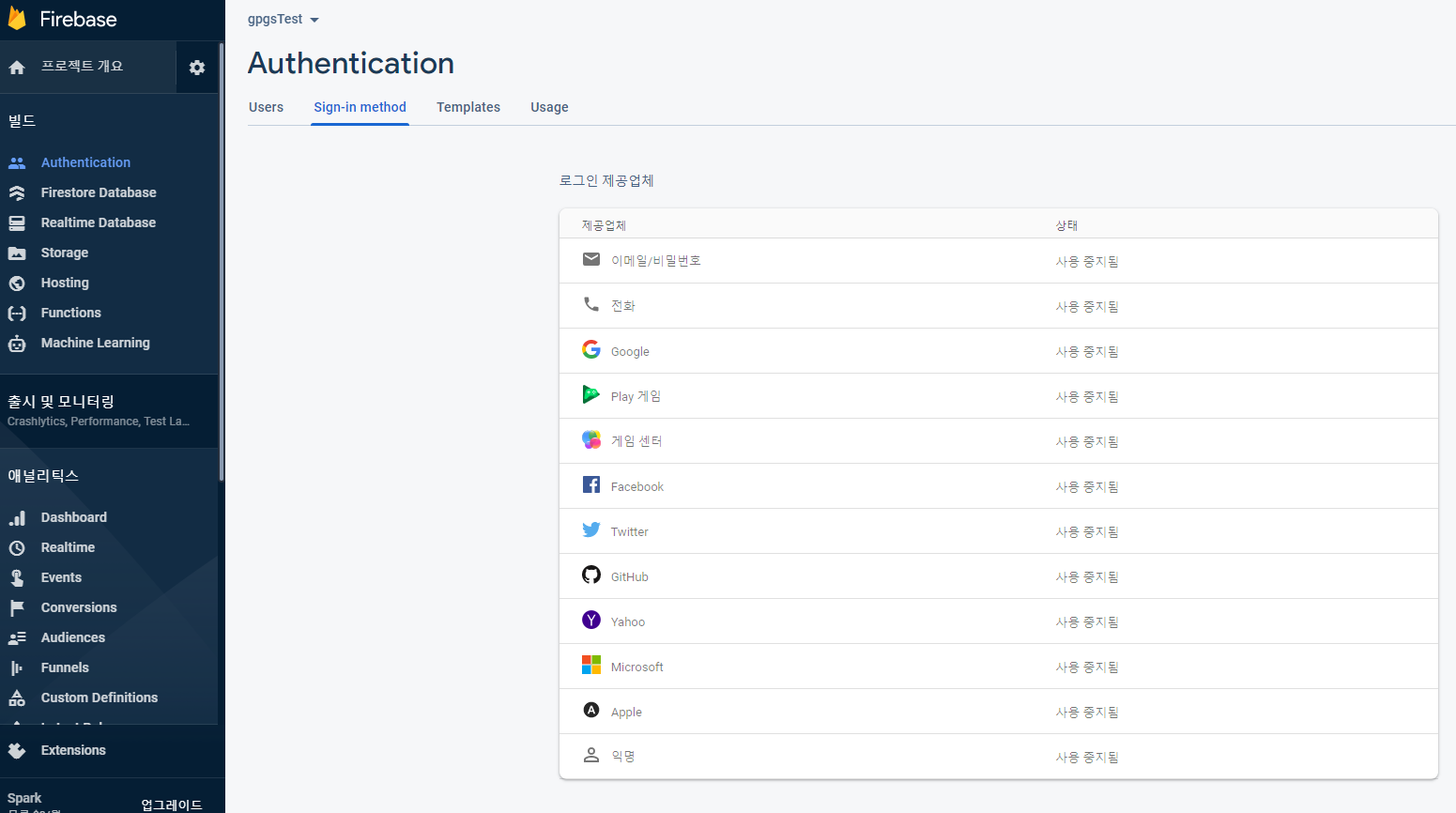Open project settings gear icon
Screen dimensions: 1456x813
[x=197, y=68]
